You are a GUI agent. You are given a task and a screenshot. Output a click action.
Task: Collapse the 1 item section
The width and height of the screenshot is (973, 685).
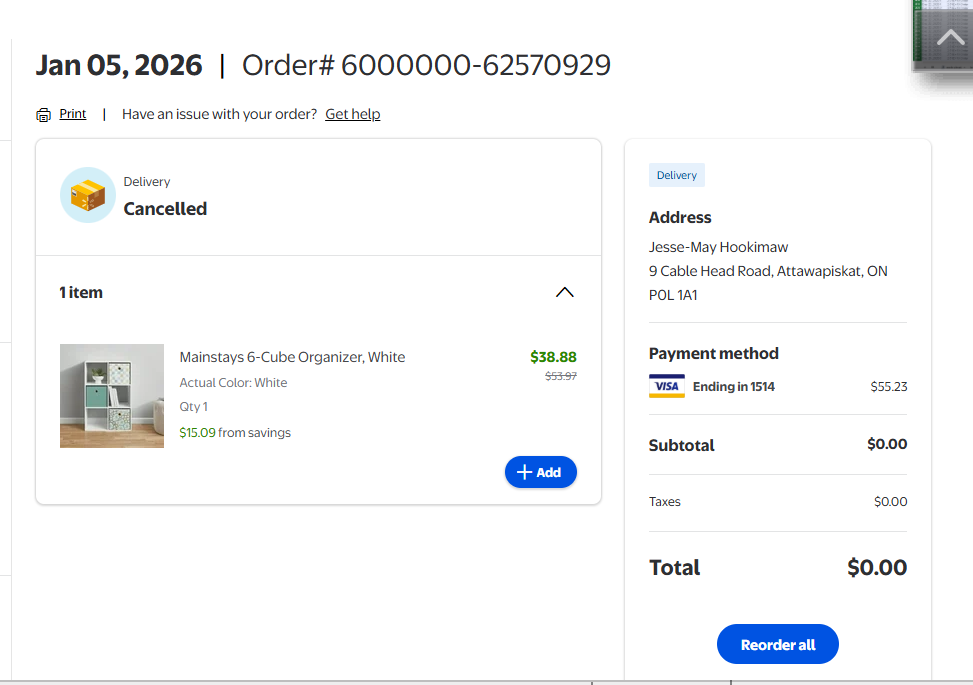tap(565, 293)
